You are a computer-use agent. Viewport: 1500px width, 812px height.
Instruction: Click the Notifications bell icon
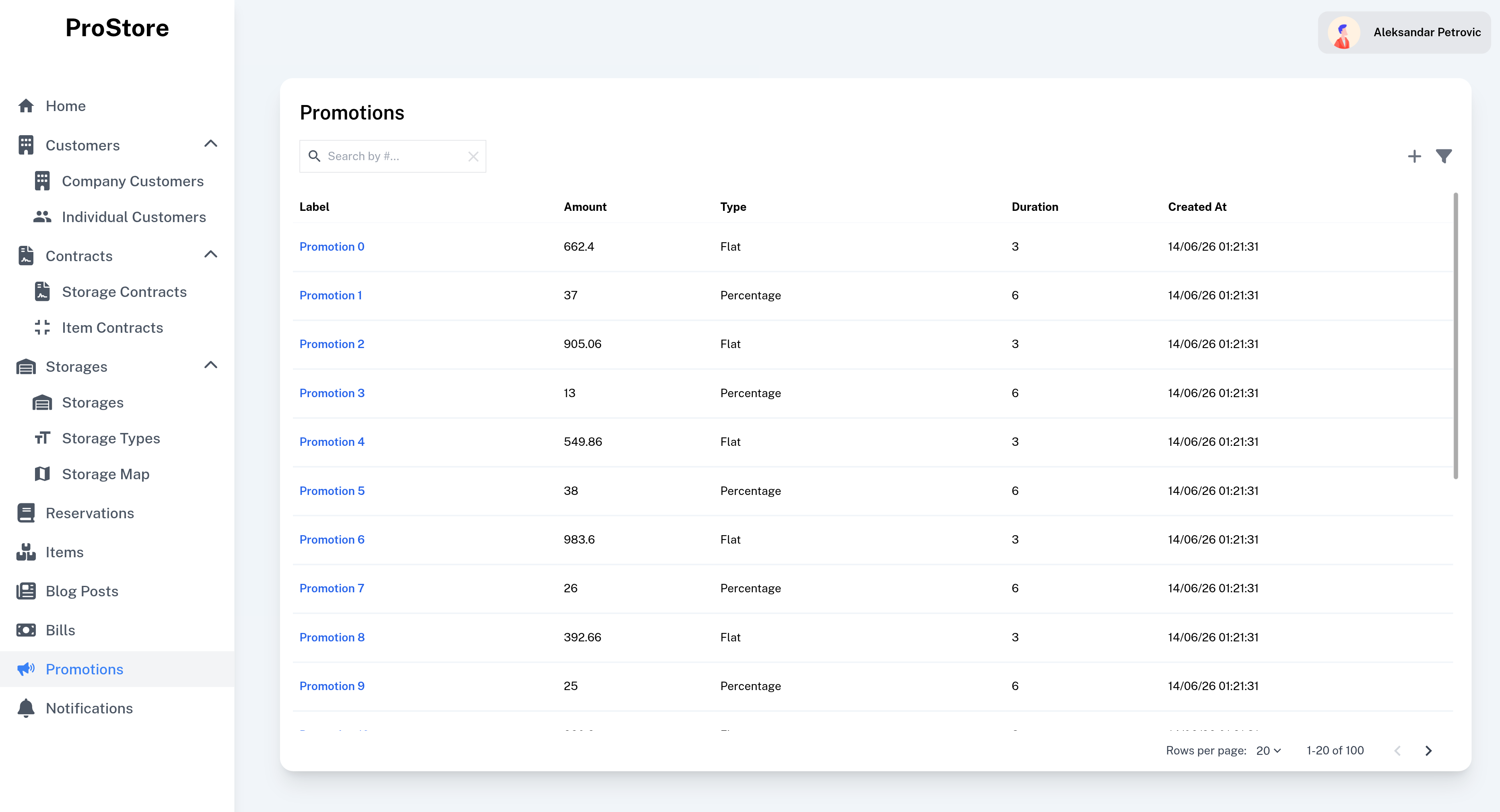(x=26, y=708)
